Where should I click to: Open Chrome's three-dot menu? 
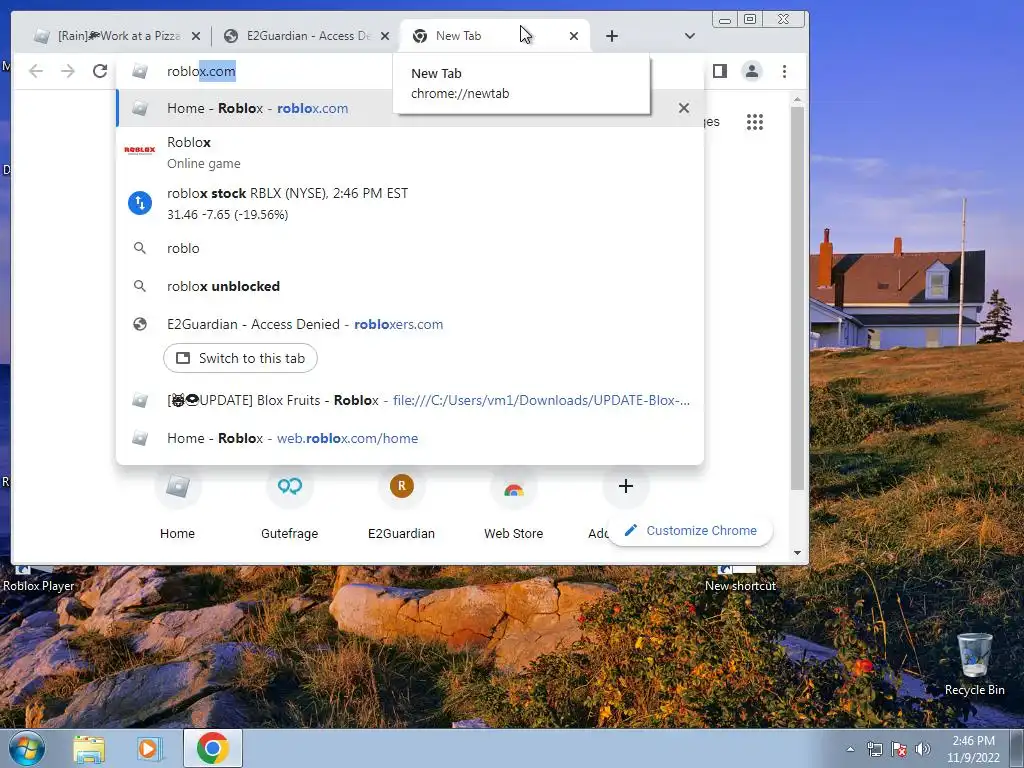click(784, 71)
